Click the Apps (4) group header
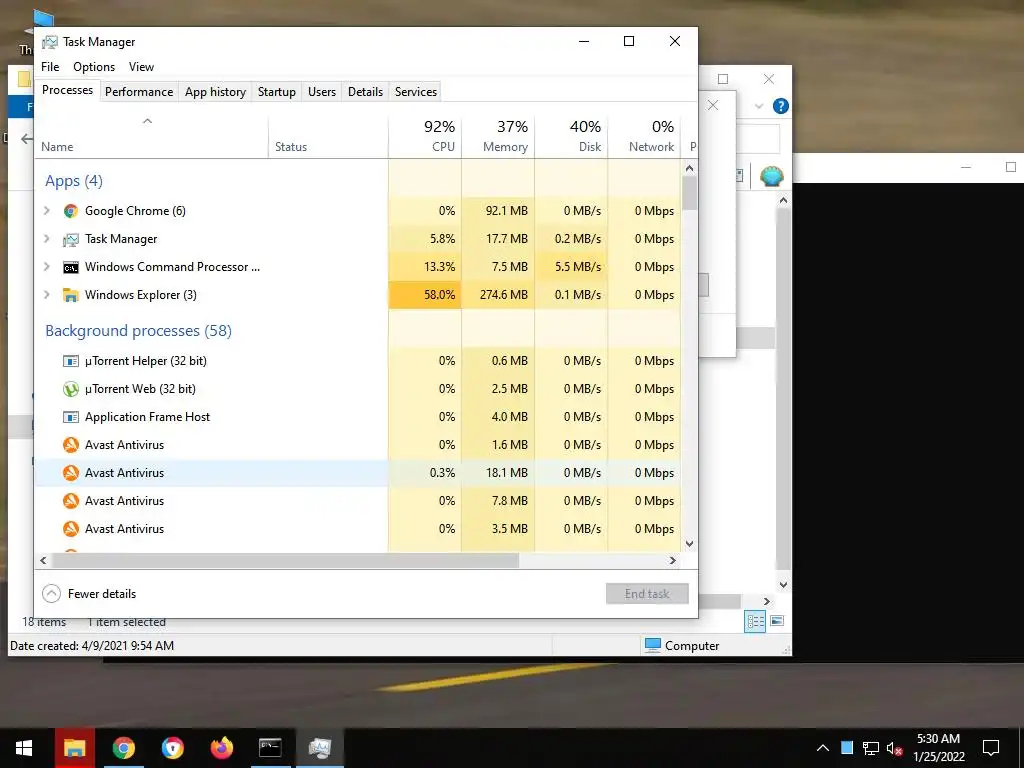Viewport: 1024px width, 768px height. pyautogui.click(x=74, y=182)
